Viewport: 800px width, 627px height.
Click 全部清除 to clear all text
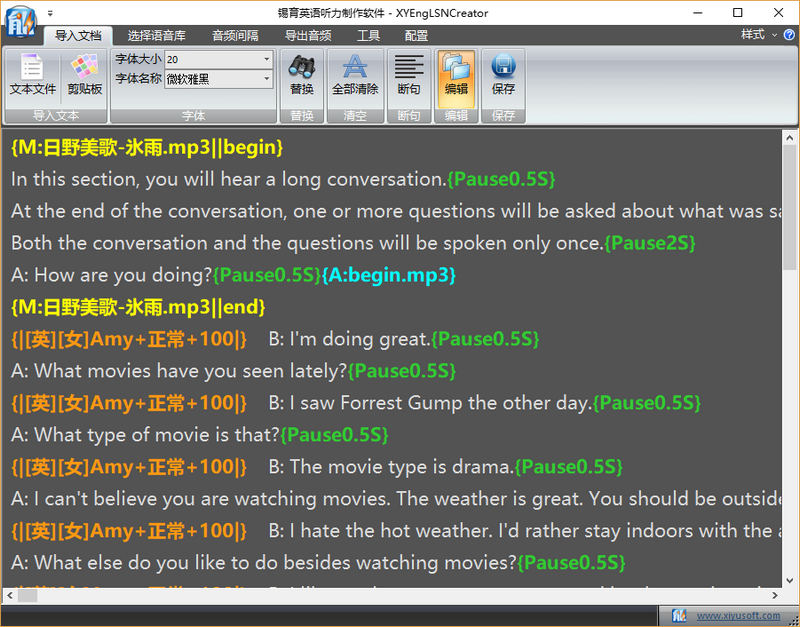(355, 75)
